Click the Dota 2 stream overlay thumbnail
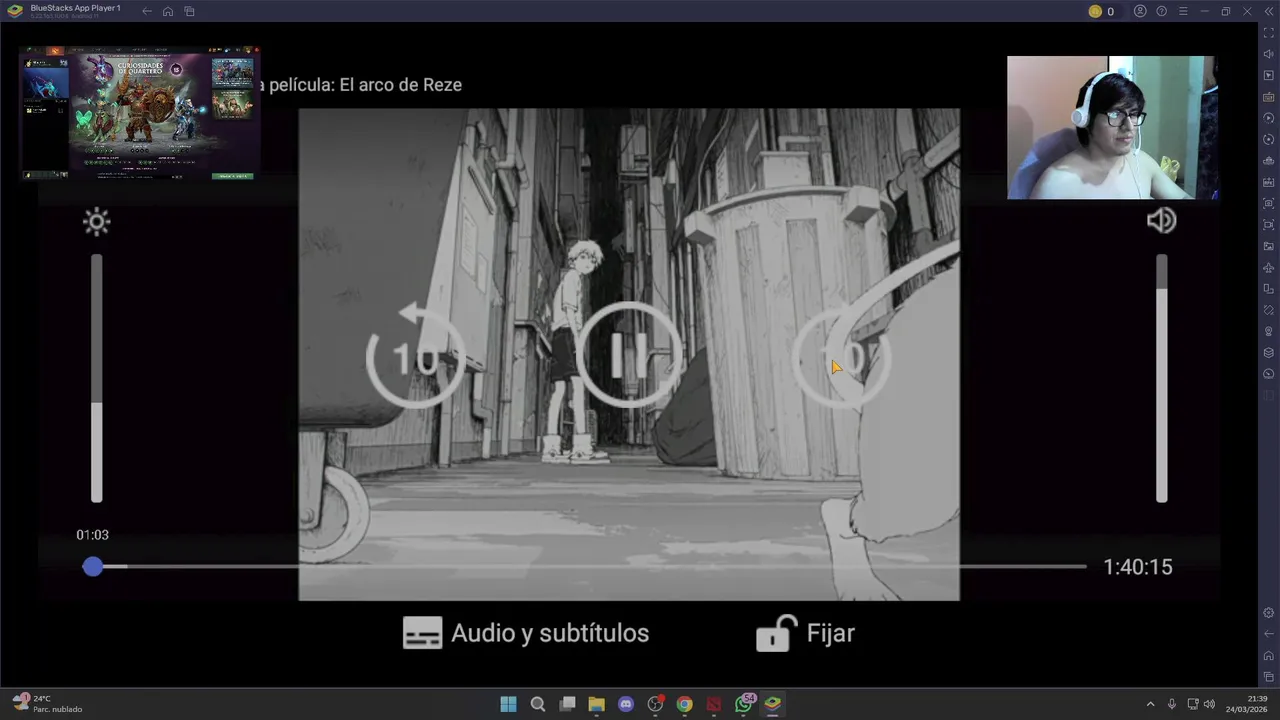Viewport: 1280px width, 720px height. point(139,113)
